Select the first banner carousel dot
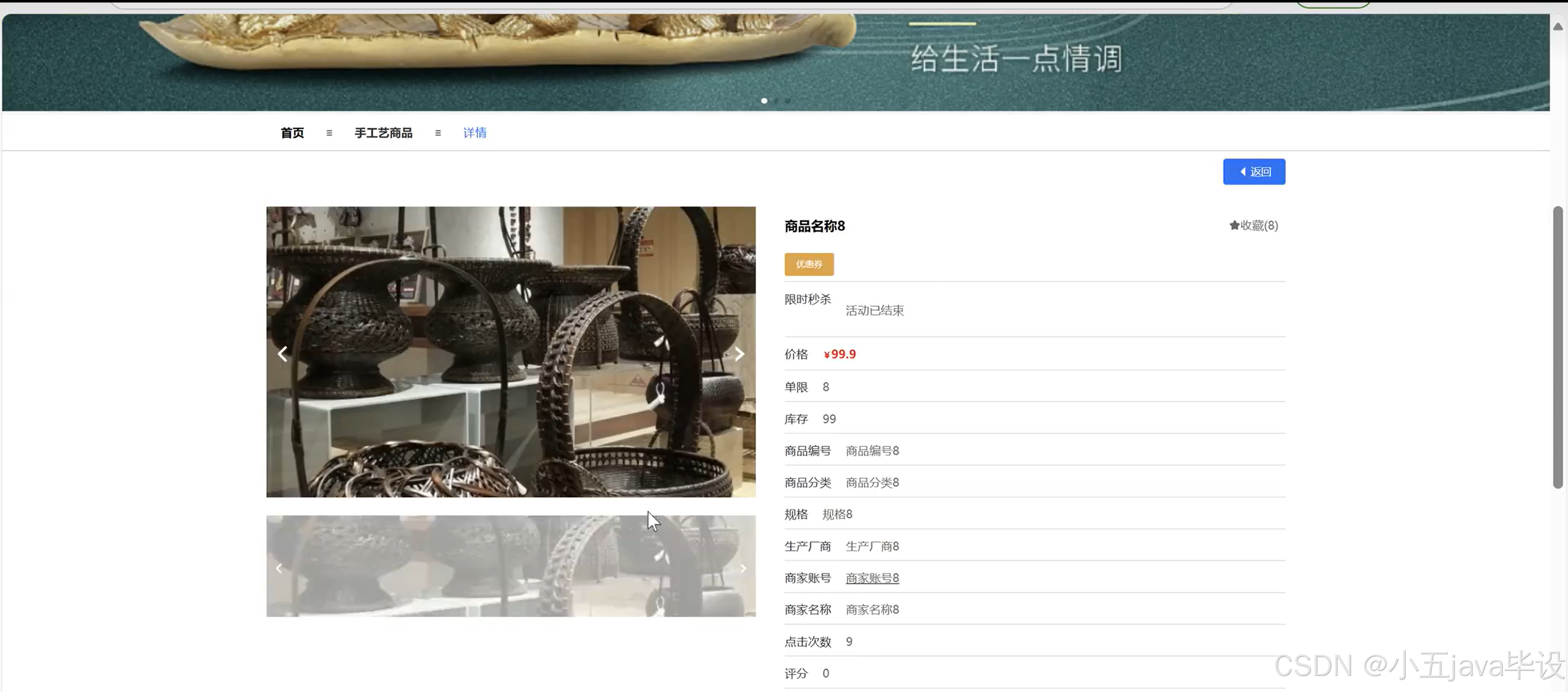The height and width of the screenshot is (692, 1568). pos(764,101)
